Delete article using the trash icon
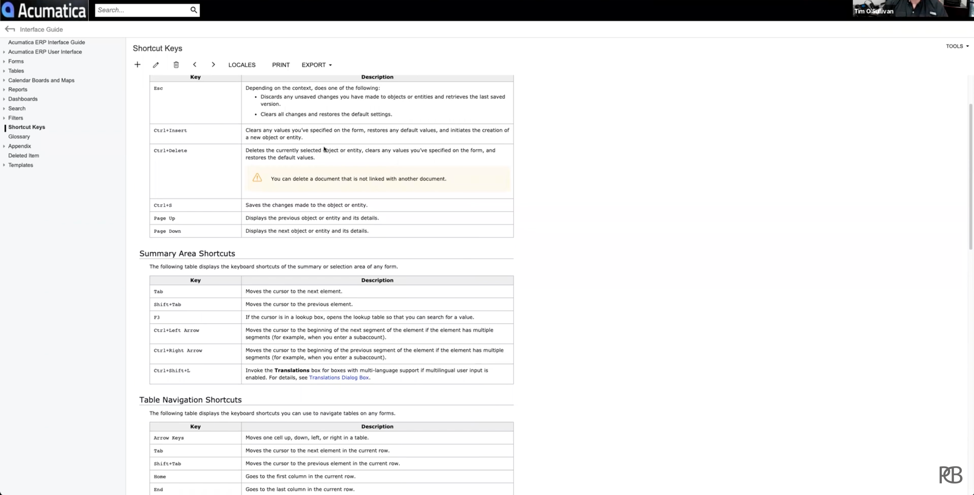Viewport: 974px width, 495px height. 176,65
